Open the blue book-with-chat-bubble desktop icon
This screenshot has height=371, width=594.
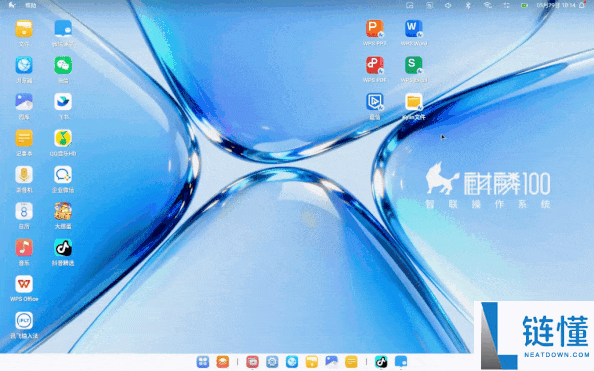pos(63,29)
